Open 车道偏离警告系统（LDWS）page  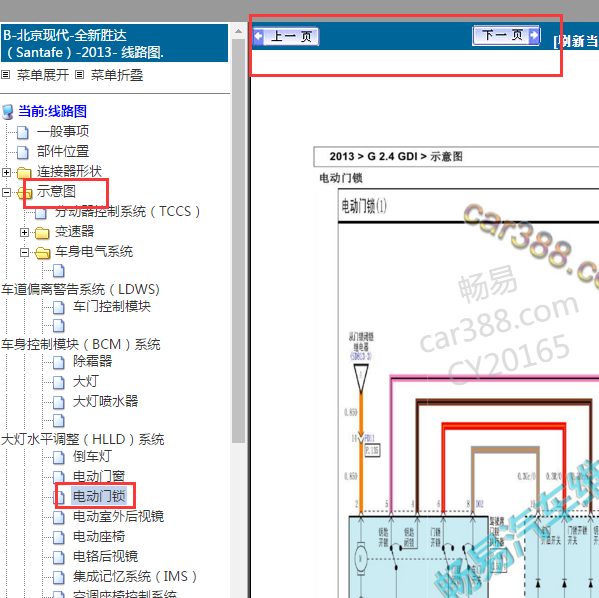(80, 289)
